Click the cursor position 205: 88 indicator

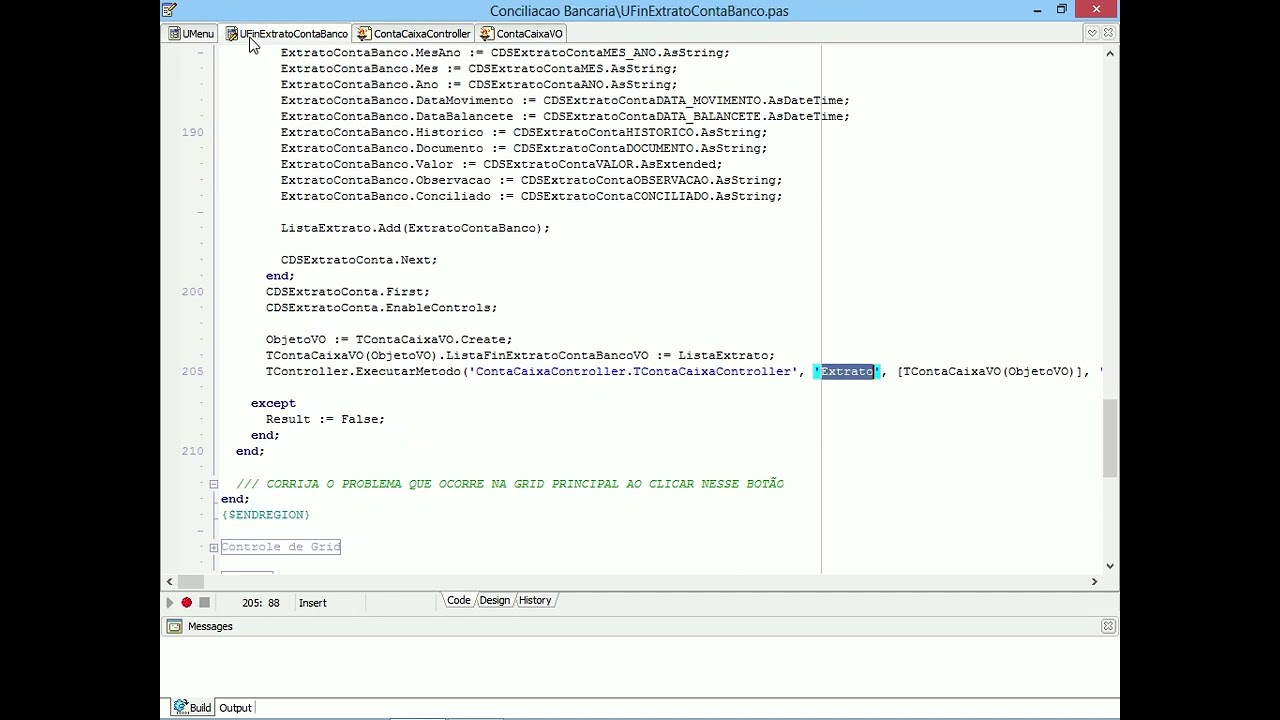pyautogui.click(x=261, y=602)
